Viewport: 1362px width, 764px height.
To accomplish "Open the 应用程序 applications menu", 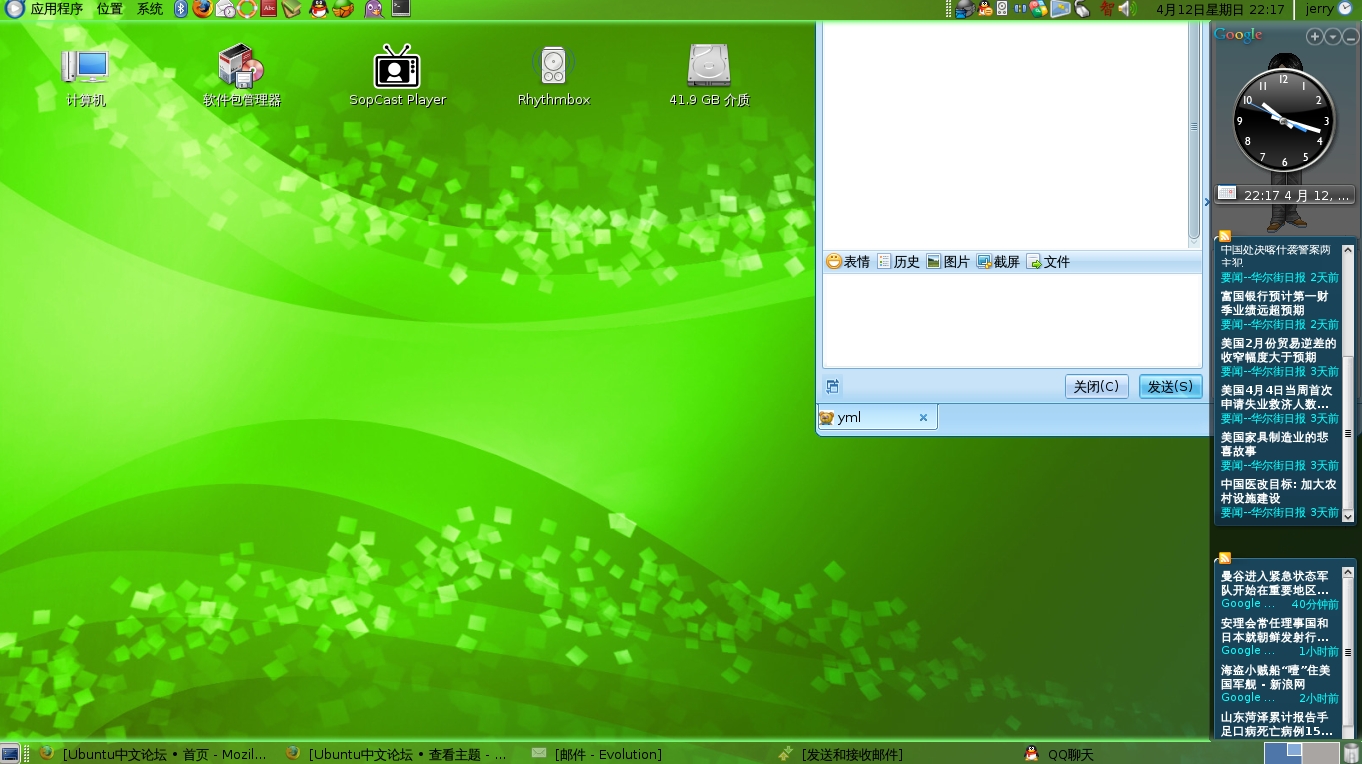I will pyautogui.click(x=45, y=9).
